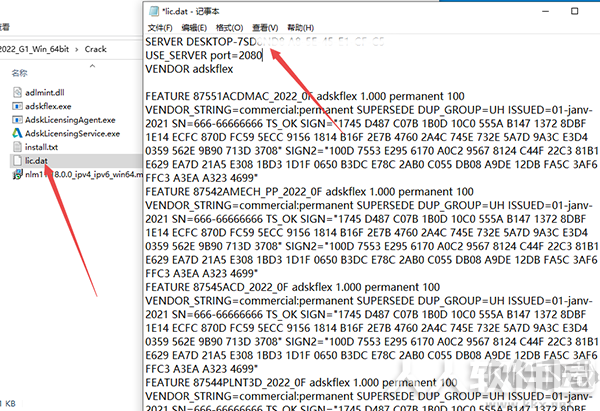Click the Notepad icon in the title bar
Viewport: 600px width, 411px height.
tap(154, 11)
